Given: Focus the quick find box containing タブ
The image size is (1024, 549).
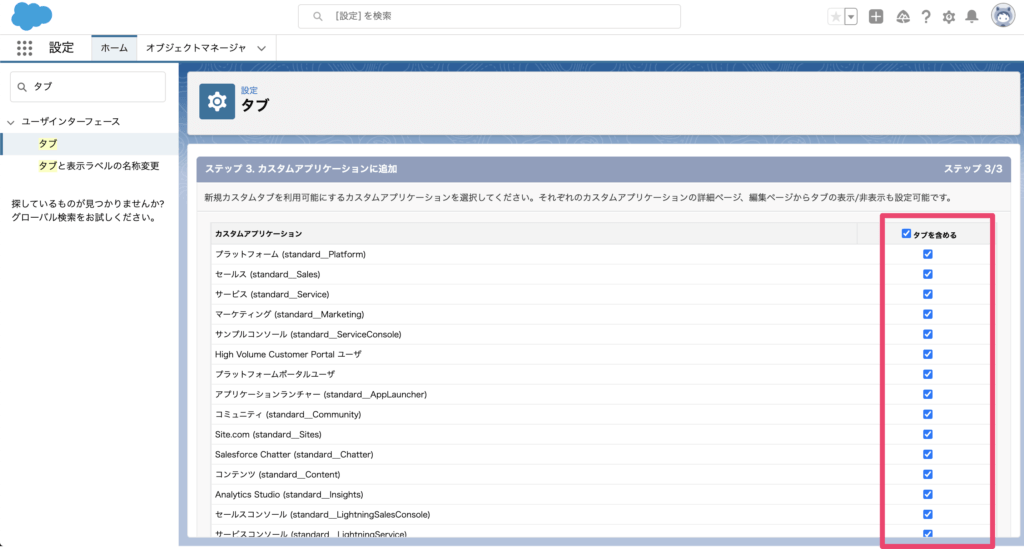Looking at the screenshot, I should pos(88,87).
